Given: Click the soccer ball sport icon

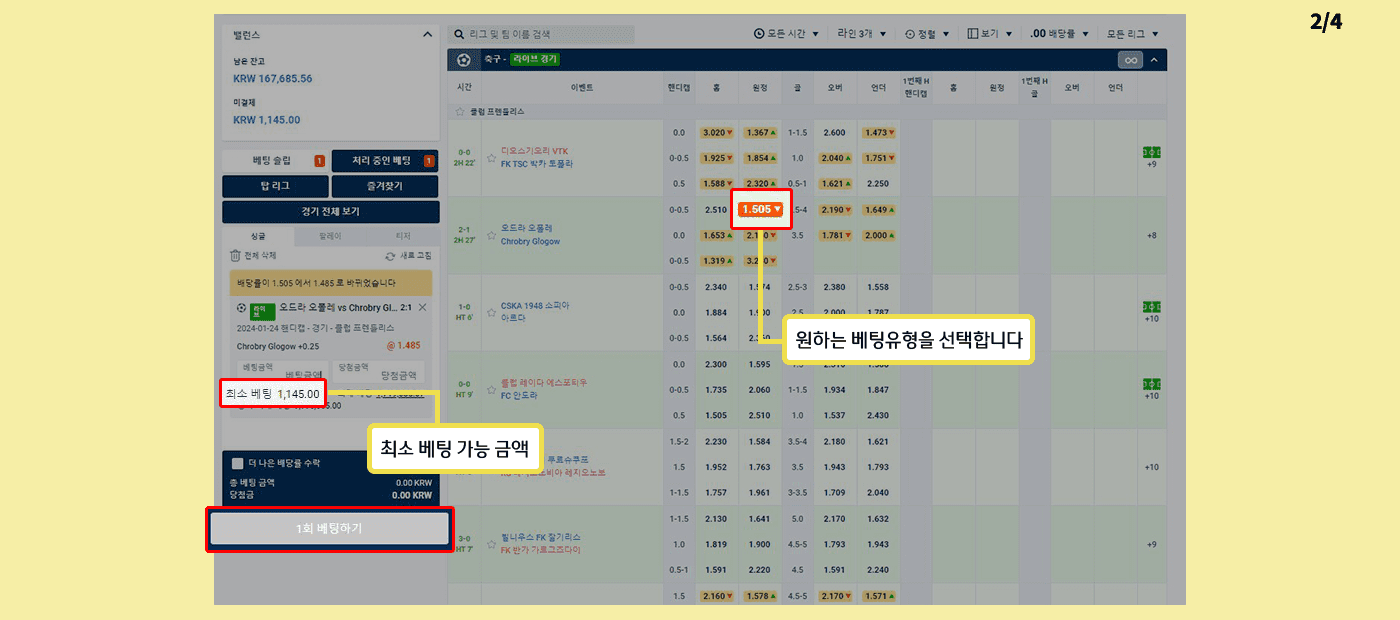Looking at the screenshot, I should click(x=463, y=60).
